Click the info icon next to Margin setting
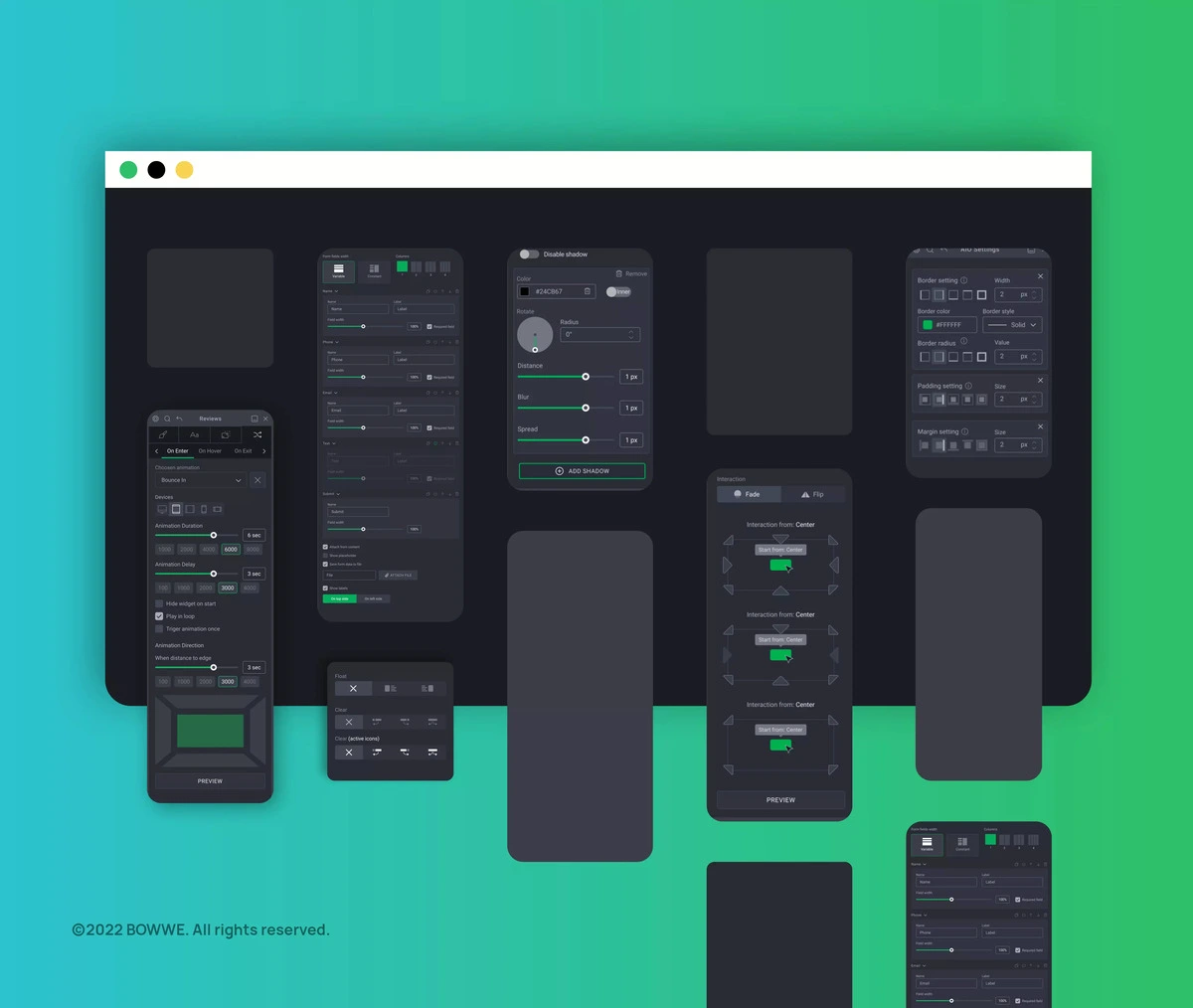 coord(965,431)
